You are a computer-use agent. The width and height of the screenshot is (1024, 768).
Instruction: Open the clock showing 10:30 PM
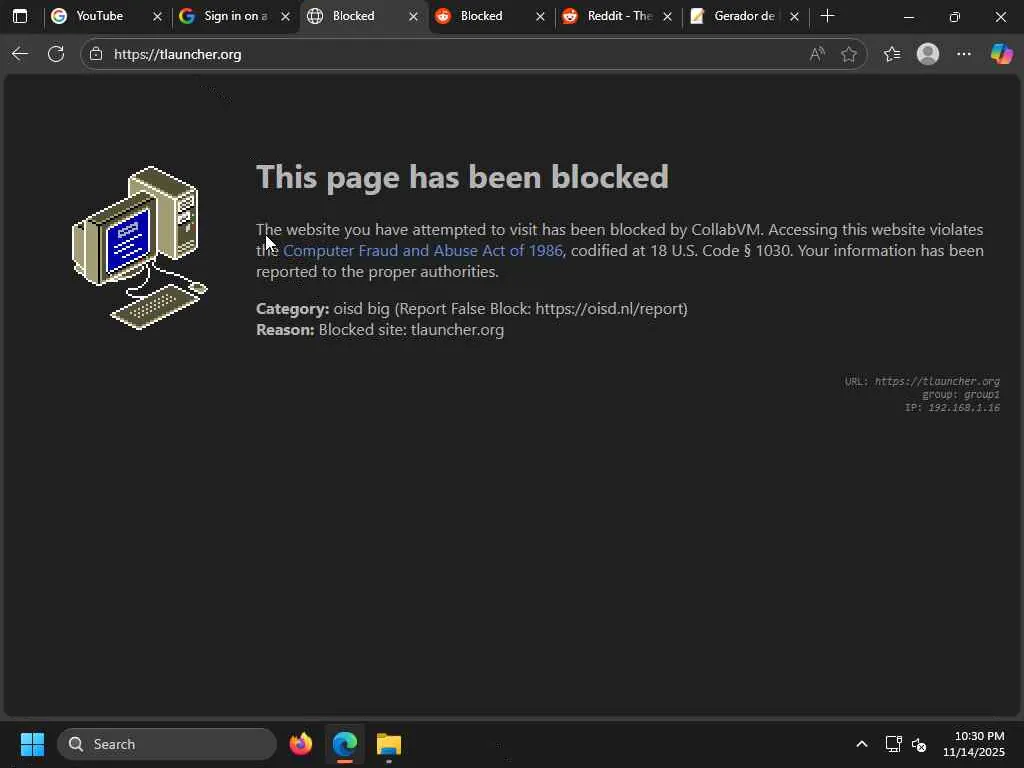pos(974,744)
